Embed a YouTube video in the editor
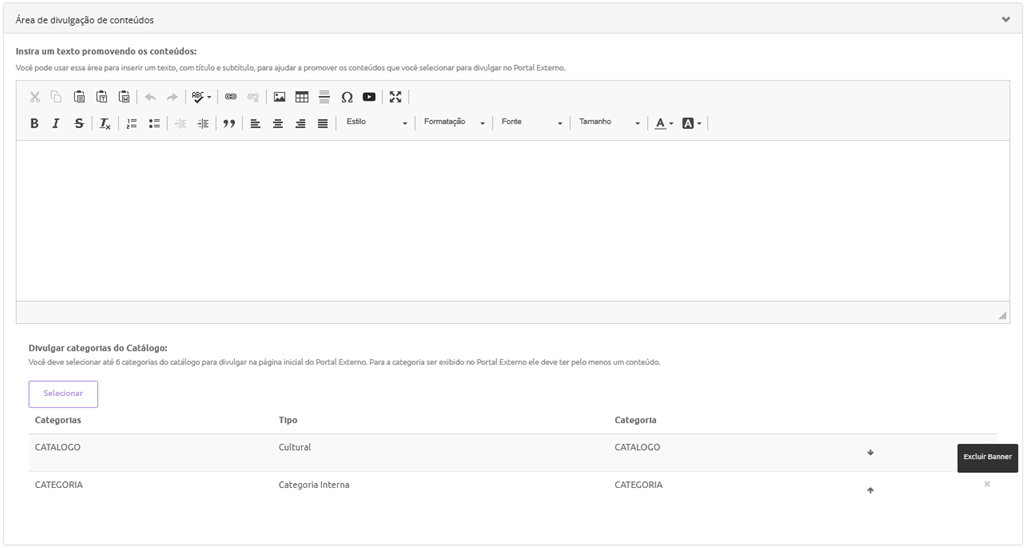The width and height of the screenshot is (1029, 548). click(369, 97)
